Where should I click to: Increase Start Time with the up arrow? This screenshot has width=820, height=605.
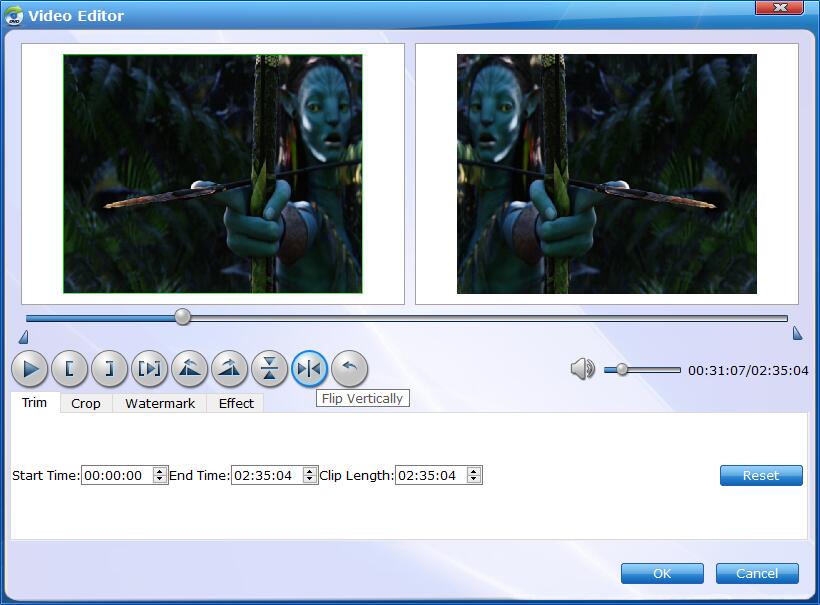point(160,471)
